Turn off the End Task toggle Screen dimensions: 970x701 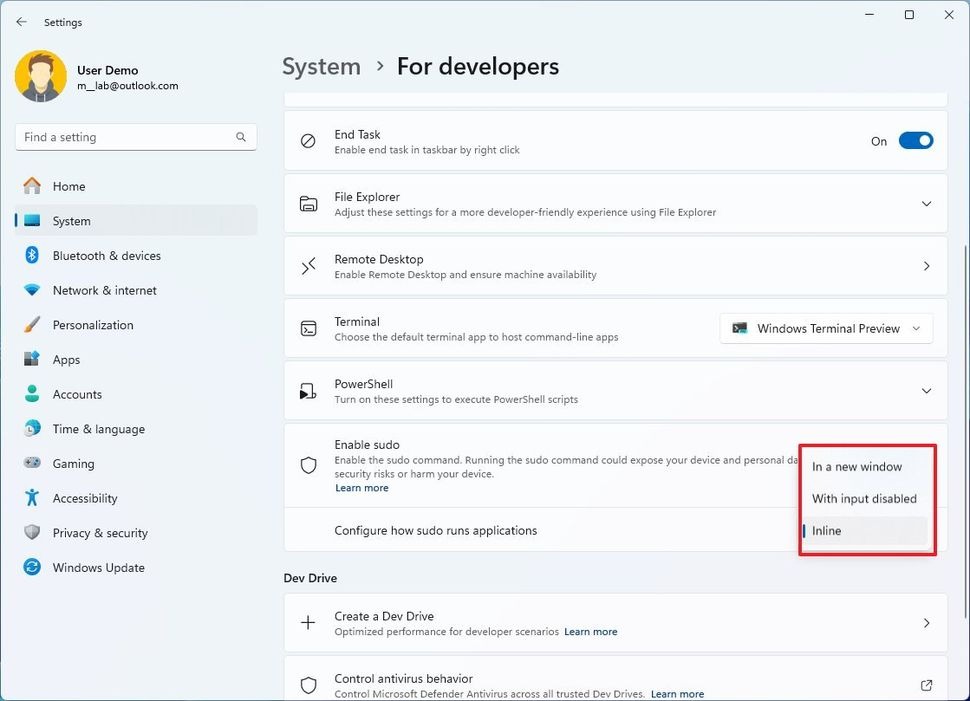[916, 141]
